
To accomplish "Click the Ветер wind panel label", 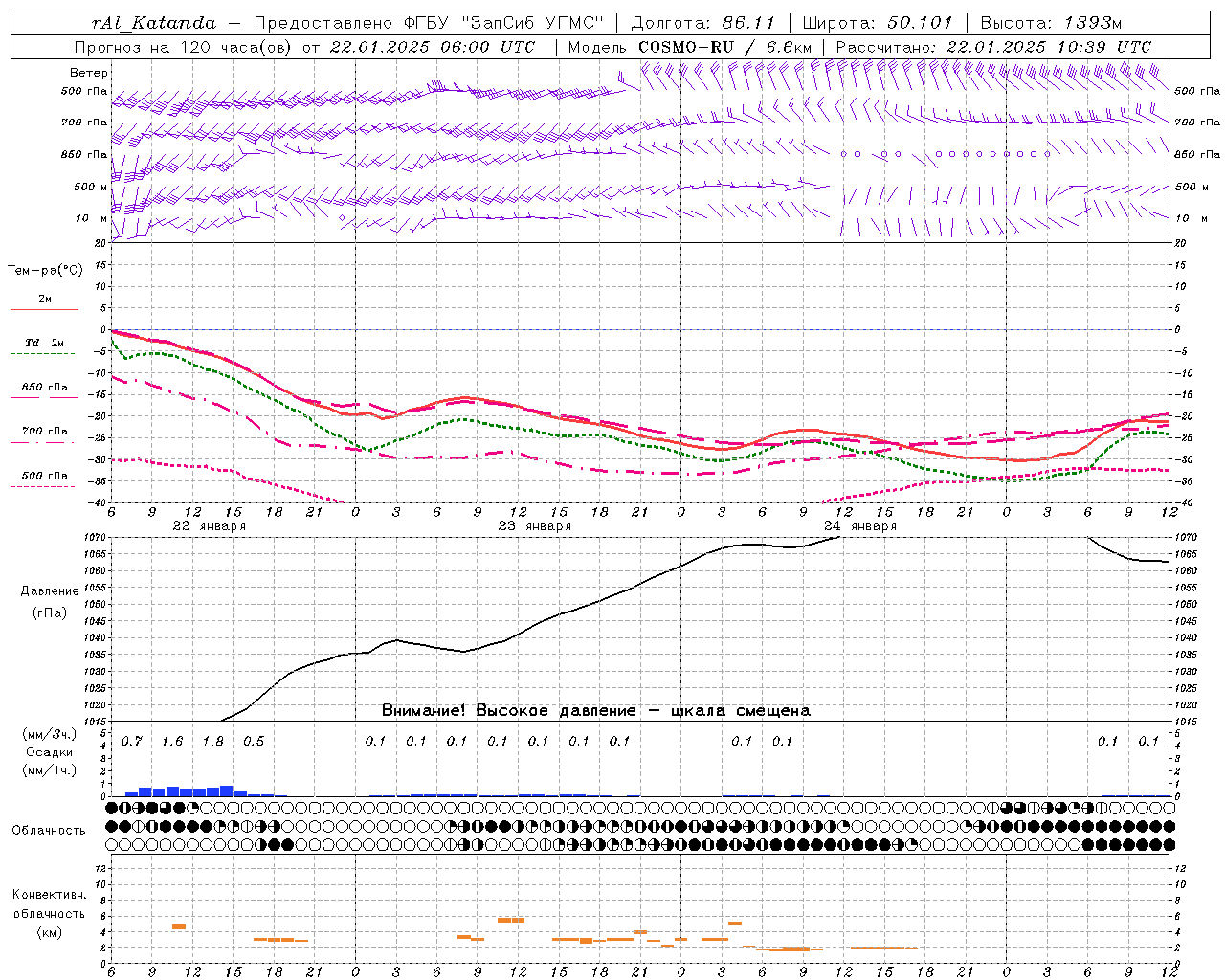I will [89, 73].
